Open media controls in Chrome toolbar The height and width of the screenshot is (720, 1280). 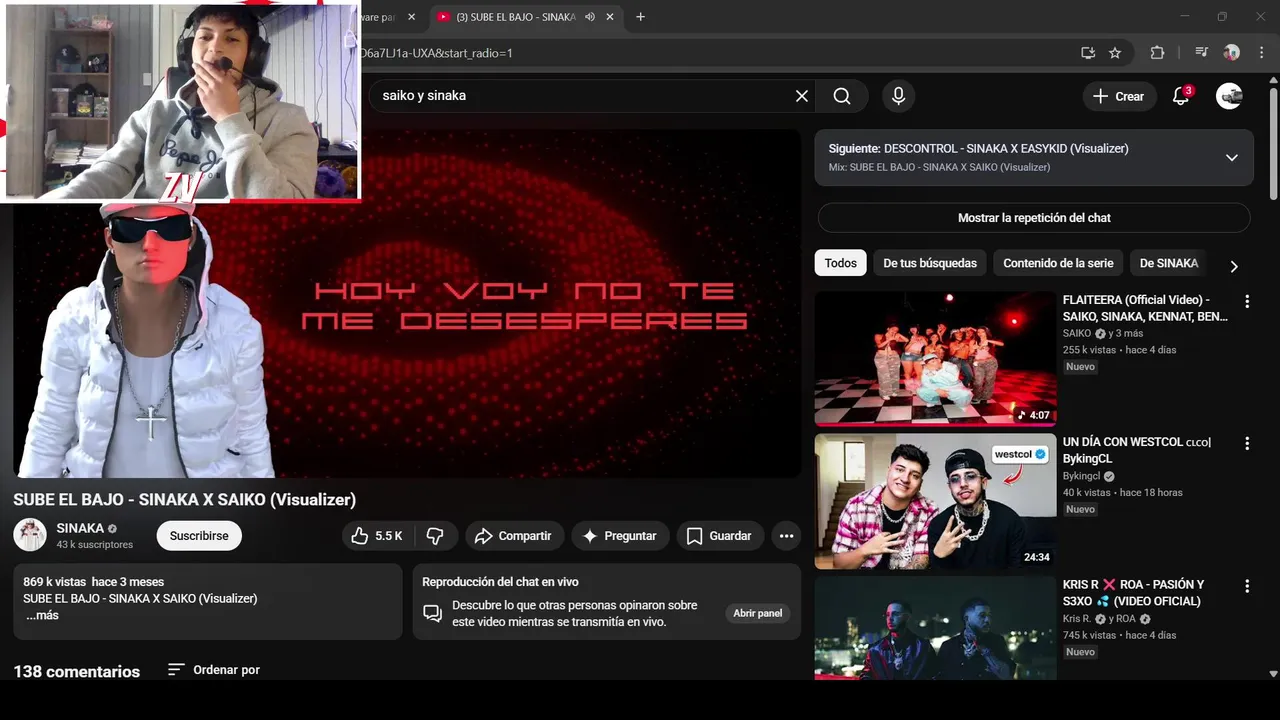1201,53
